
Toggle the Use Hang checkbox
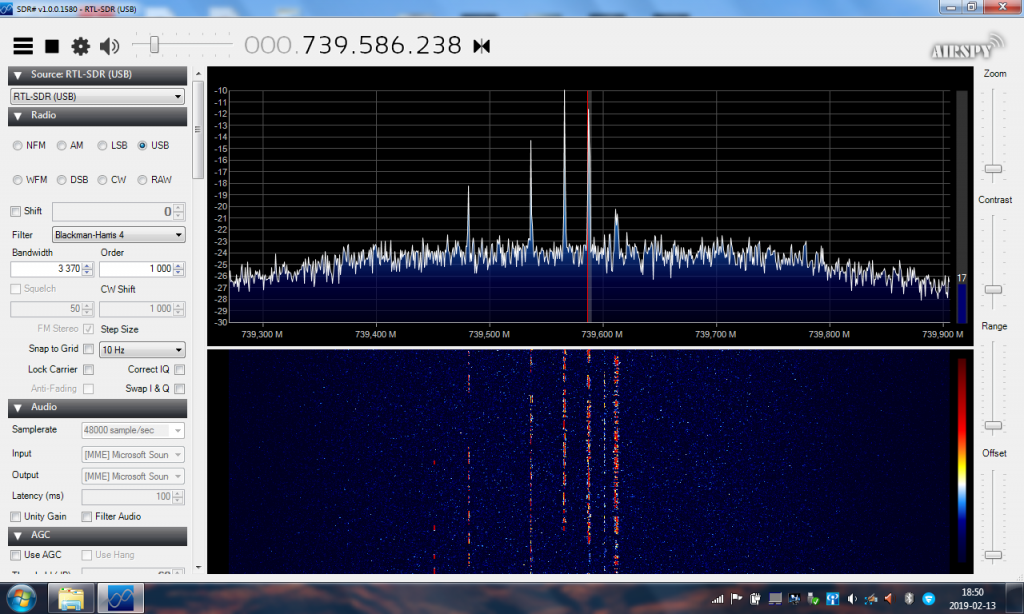86,555
